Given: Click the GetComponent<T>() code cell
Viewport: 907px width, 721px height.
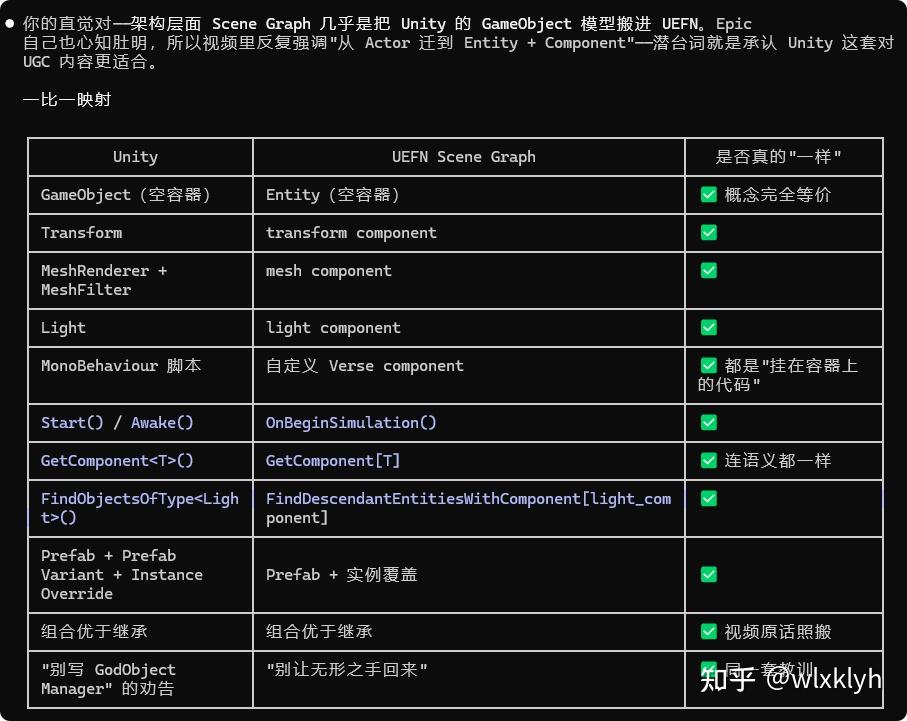Looking at the screenshot, I should coord(141,461).
